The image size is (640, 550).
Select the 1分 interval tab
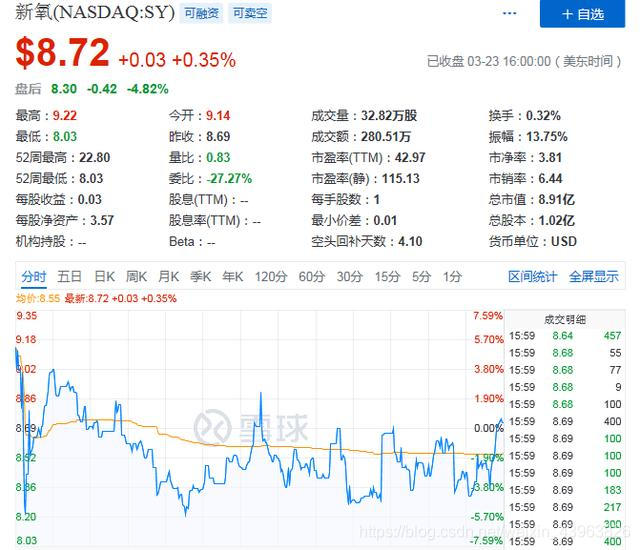point(452,277)
